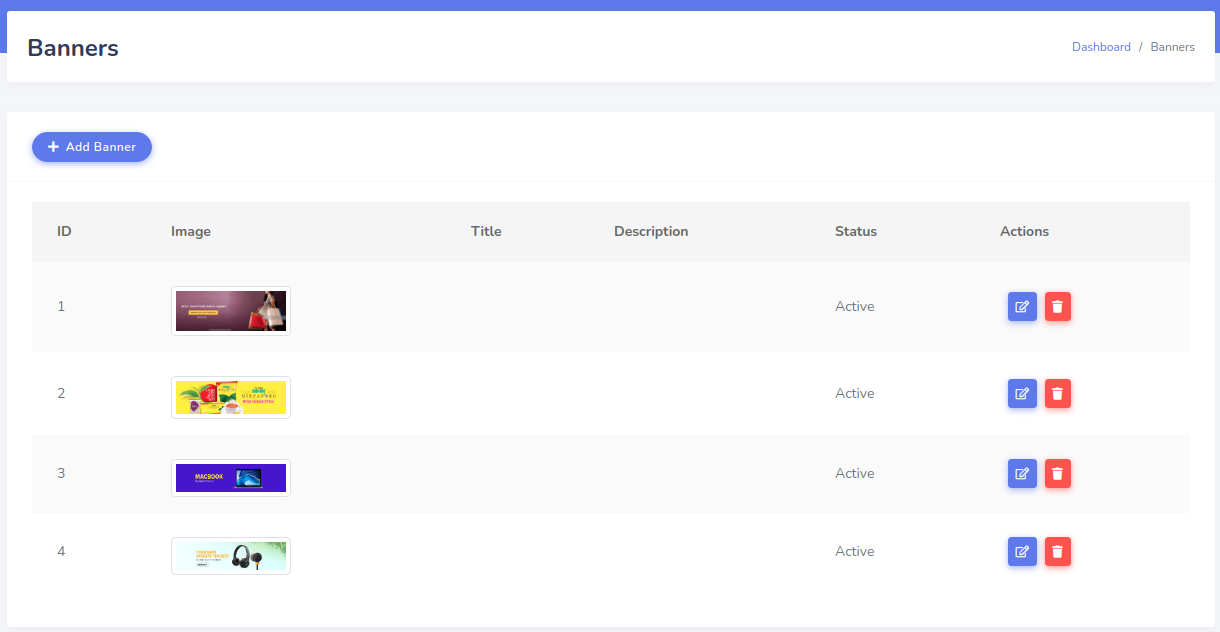Image resolution: width=1220 pixels, height=632 pixels.
Task: Click the edit icon for banner 1
Action: coord(1022,307)
